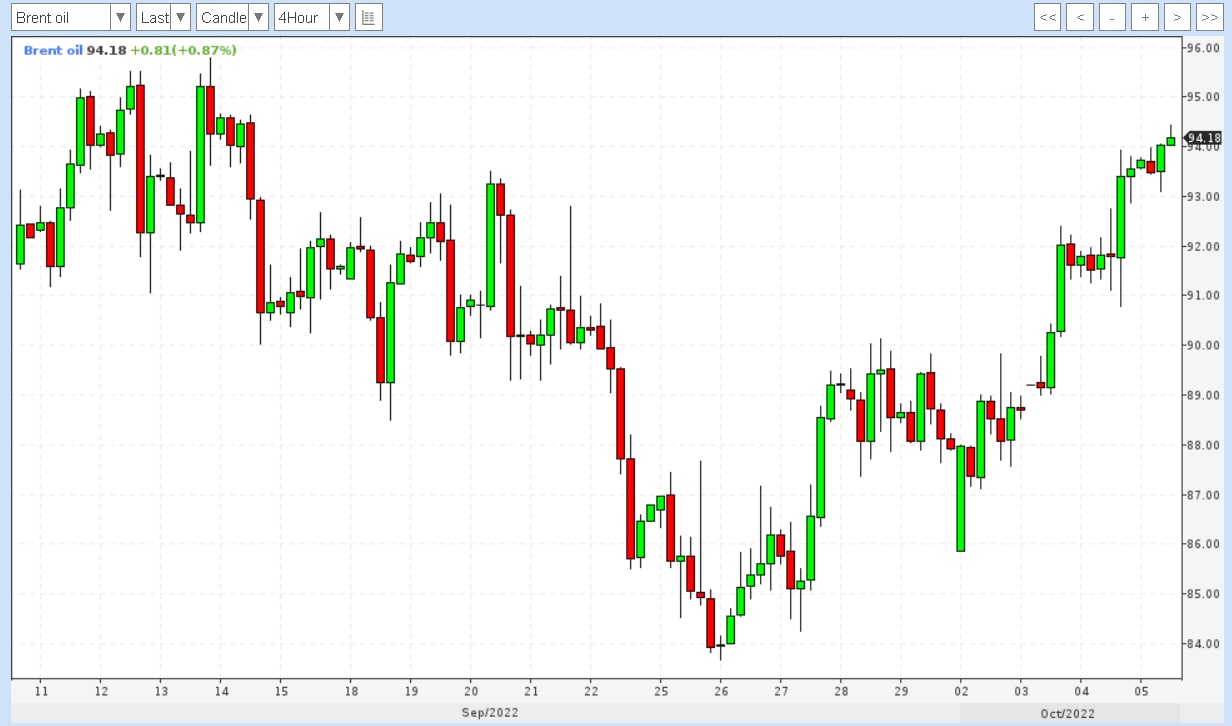Jump to earliest data with << button

pos(1047,18)
